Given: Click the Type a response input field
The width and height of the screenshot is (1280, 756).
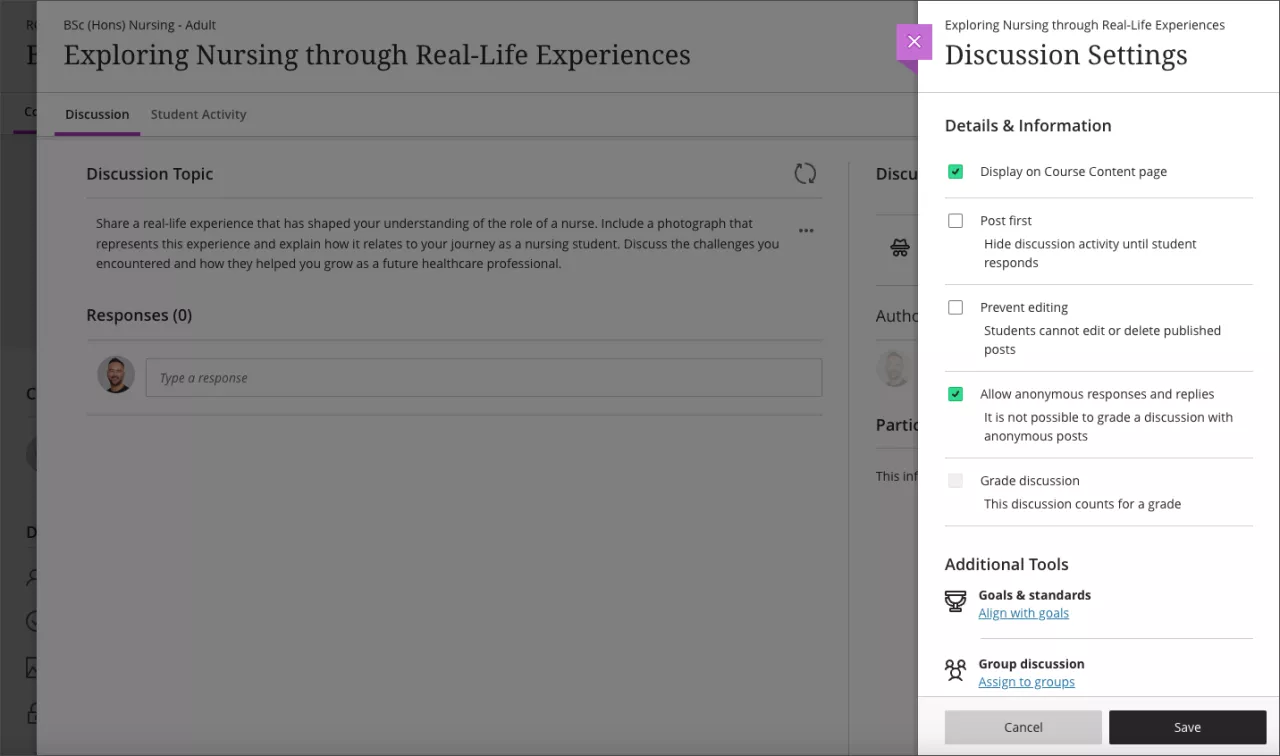Looking at the screenshot, I should click(484, 377).
